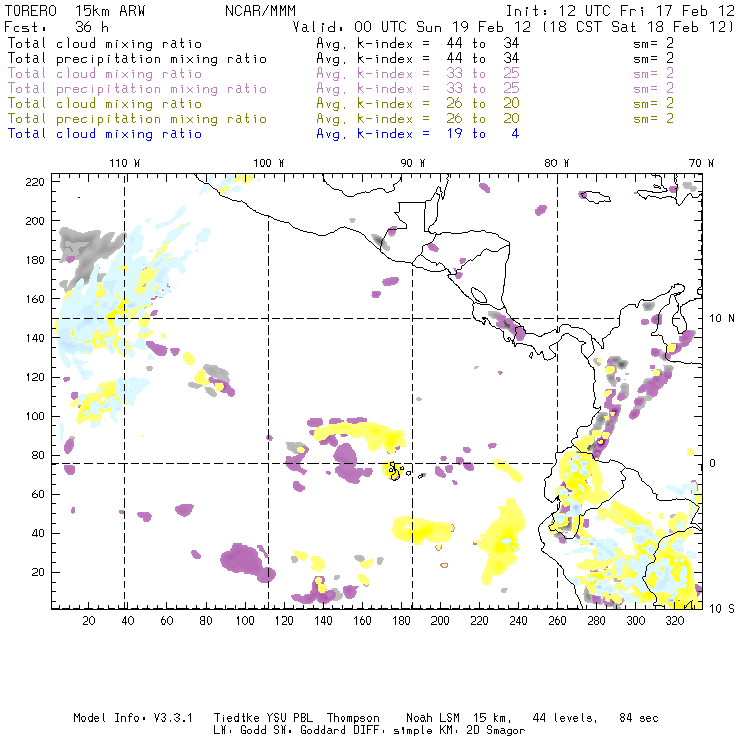Click the 220 tick on the vertical axis
The height and width of the screenshot is (740, 740).
pyautogui.click(x=35, y=181)
